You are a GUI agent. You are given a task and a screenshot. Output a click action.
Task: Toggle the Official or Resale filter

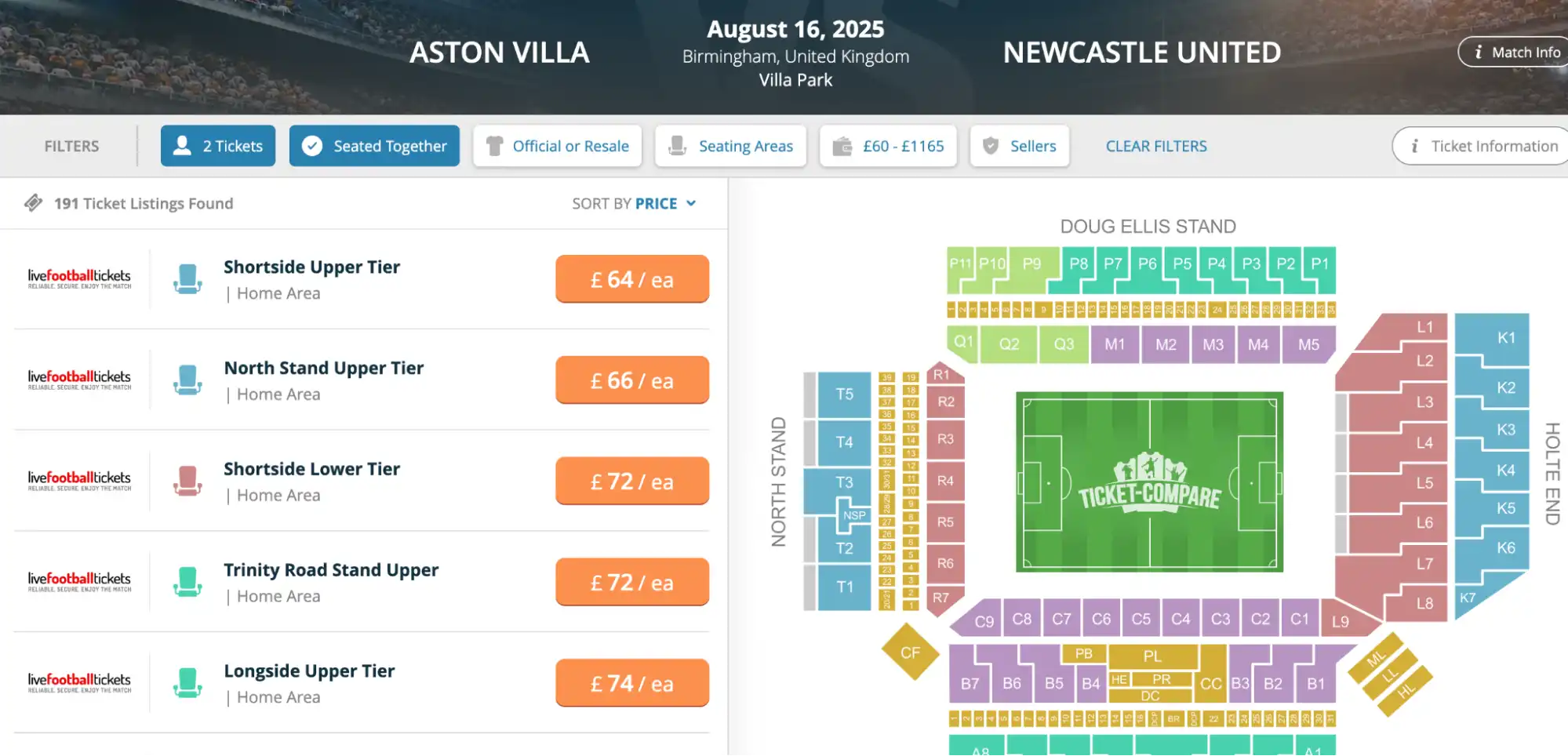coord(557,145)
